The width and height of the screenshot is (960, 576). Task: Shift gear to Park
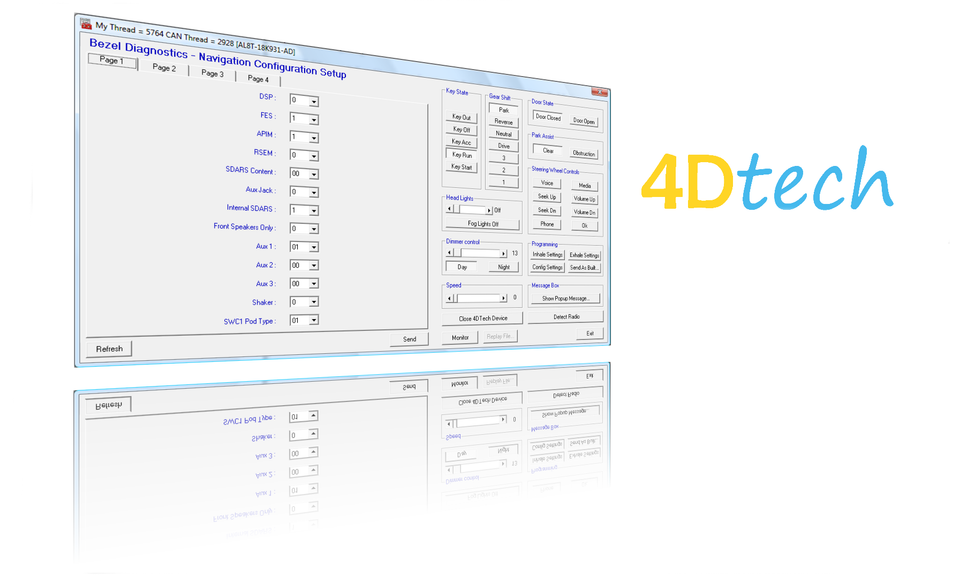[x=503, y=108]
